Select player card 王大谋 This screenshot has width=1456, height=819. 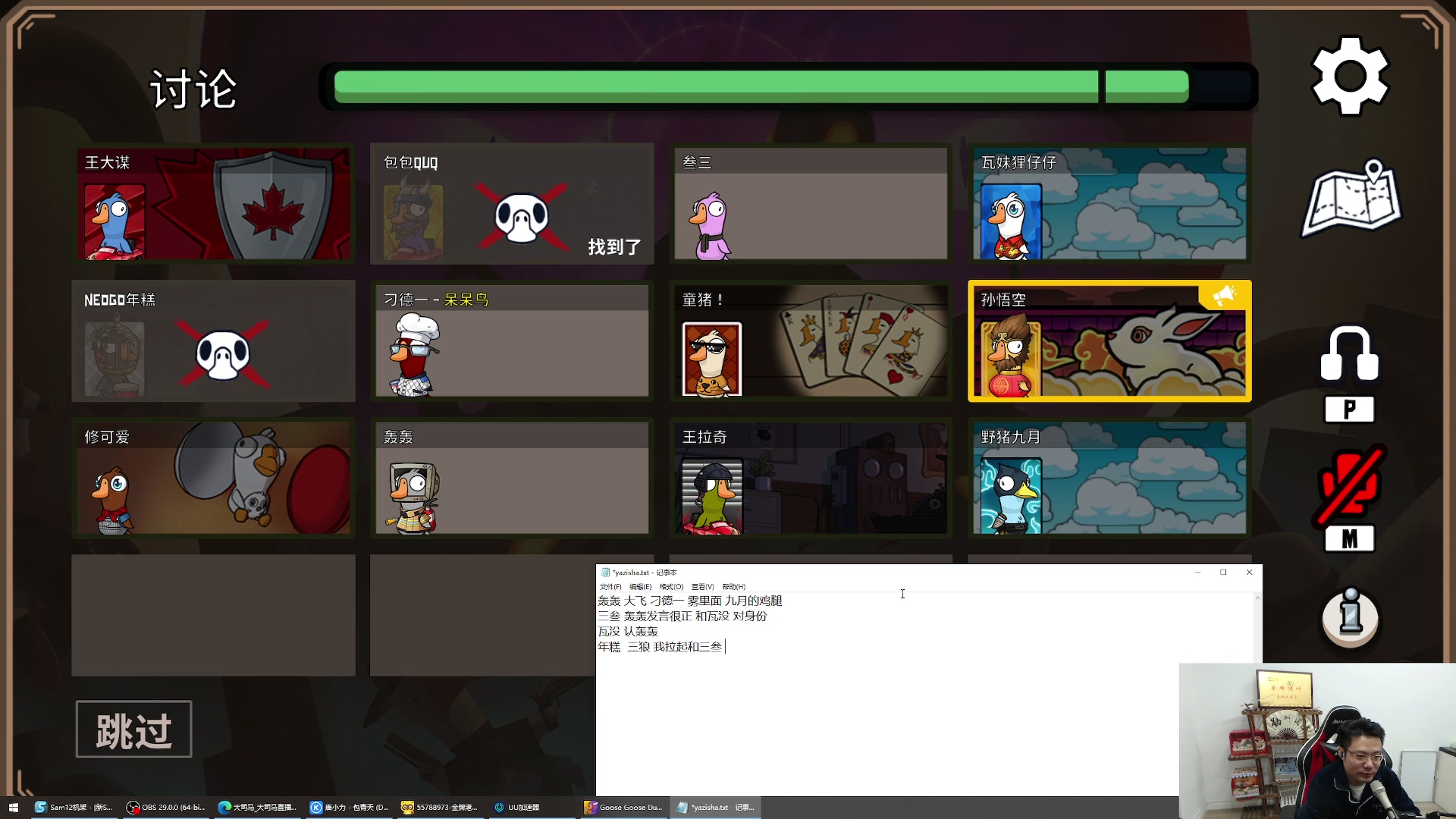point(213,203)
